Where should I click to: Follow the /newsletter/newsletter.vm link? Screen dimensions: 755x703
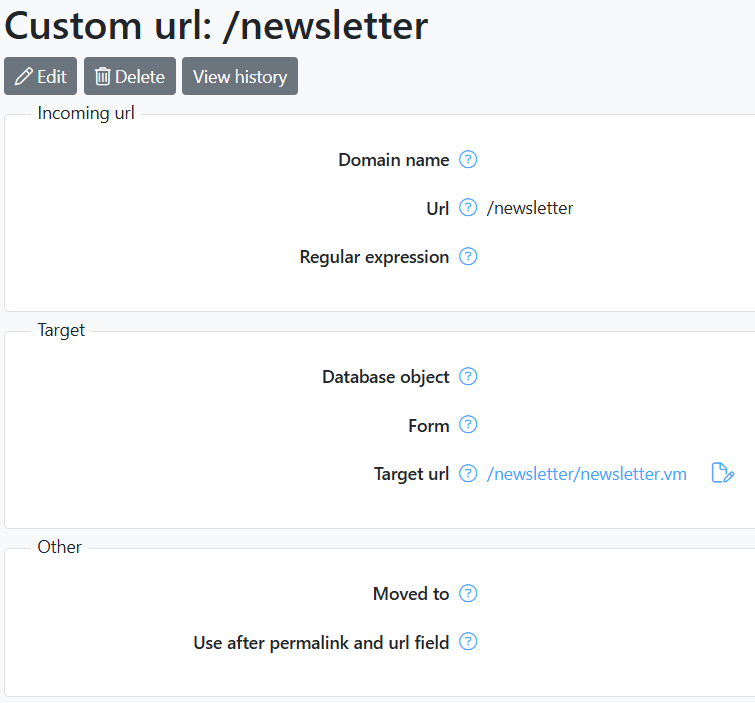tap(586, 474)
